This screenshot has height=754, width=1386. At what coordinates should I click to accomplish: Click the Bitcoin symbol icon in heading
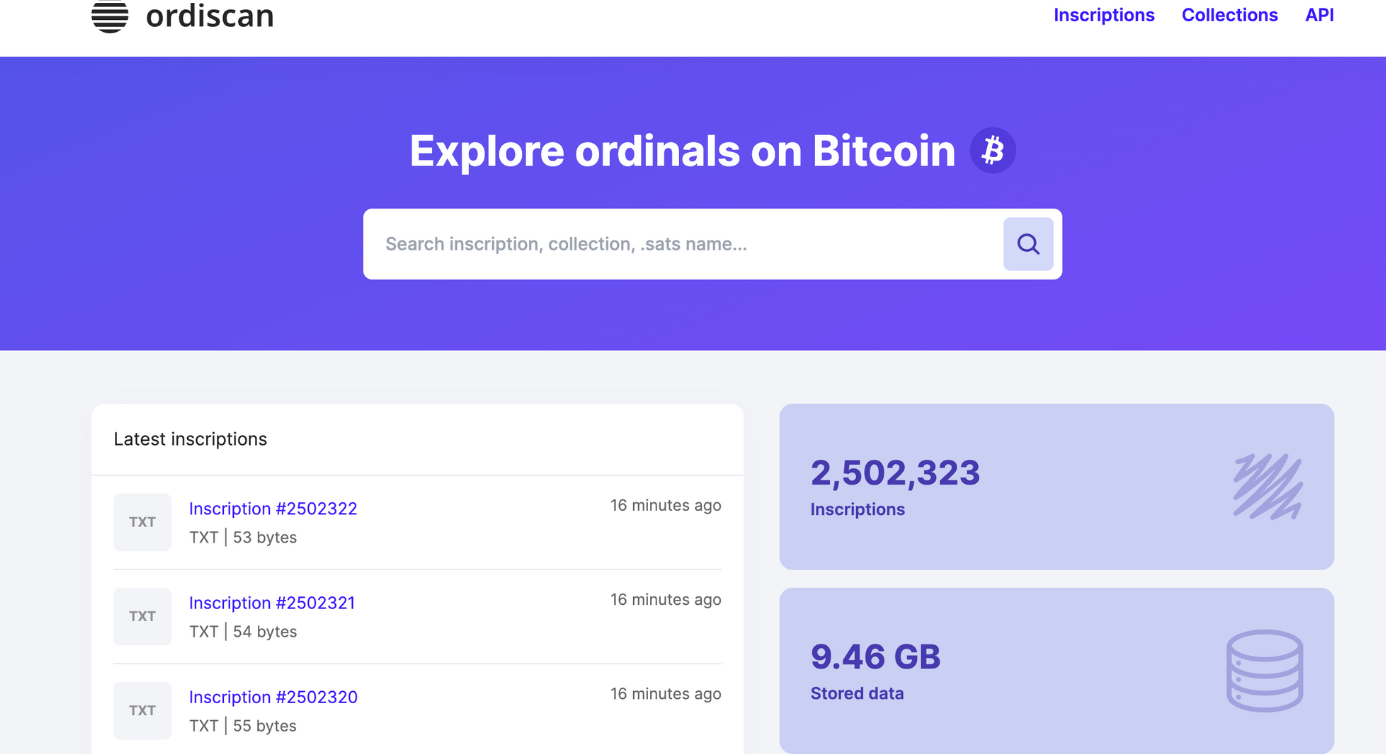point(992,151)
